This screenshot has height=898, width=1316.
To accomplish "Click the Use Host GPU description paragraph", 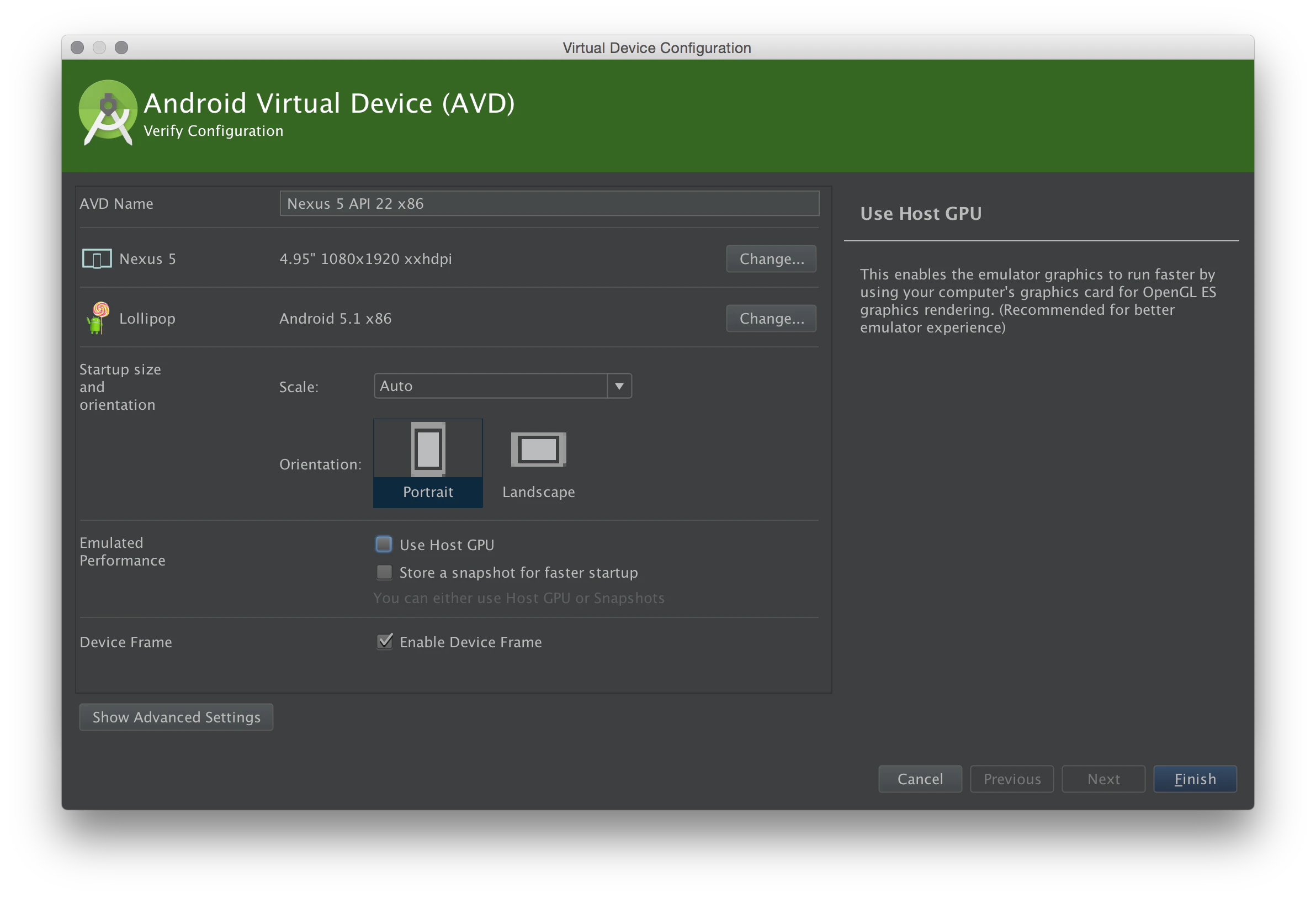I will (x=1037, y=301).
